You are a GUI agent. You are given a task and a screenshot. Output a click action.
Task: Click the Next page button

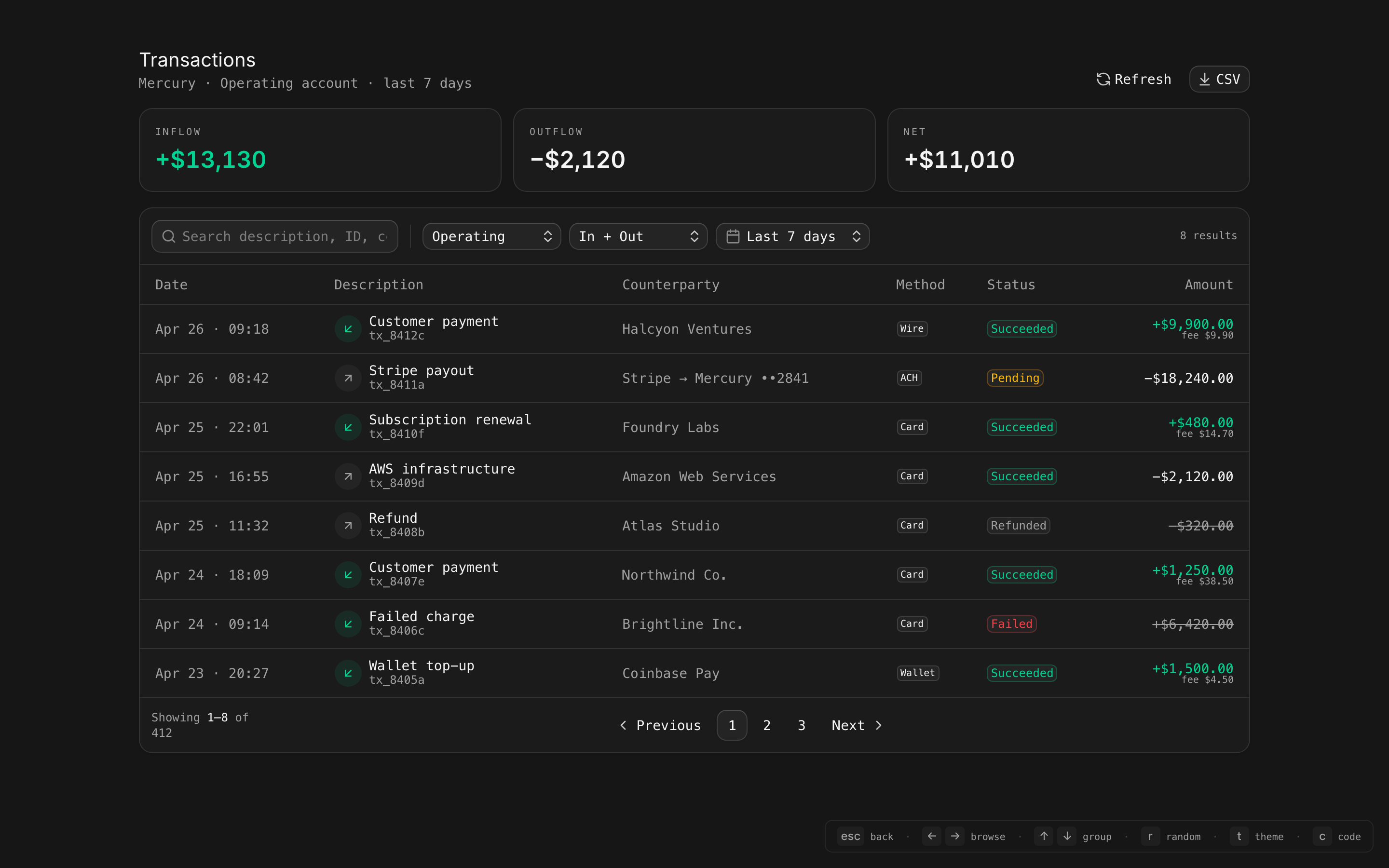pos(856,725)
